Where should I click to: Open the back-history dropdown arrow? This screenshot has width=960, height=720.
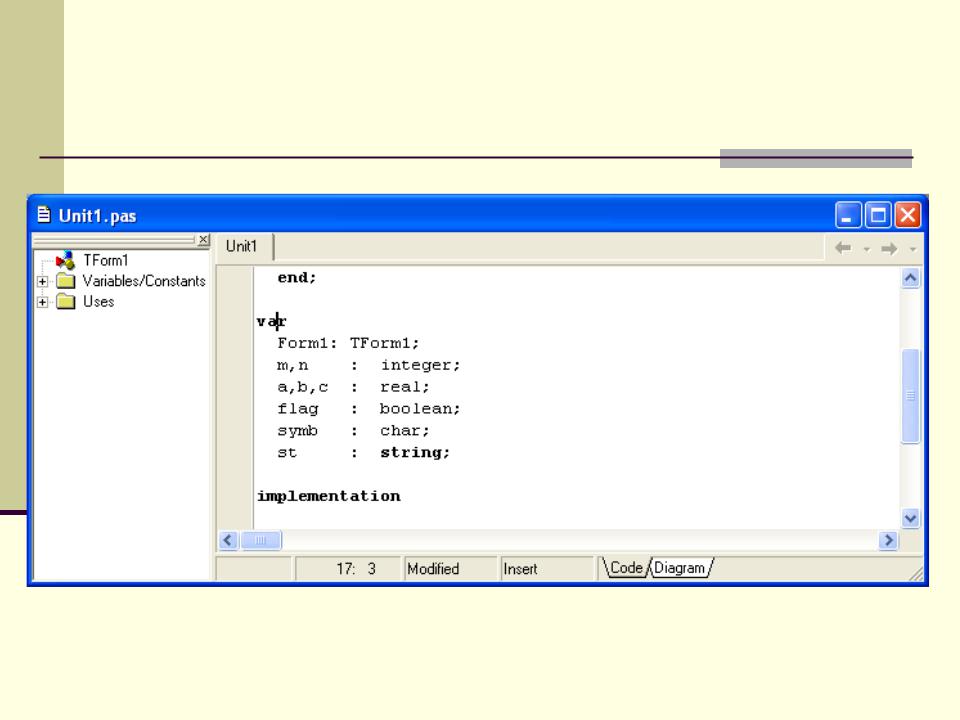coord(866,249)
